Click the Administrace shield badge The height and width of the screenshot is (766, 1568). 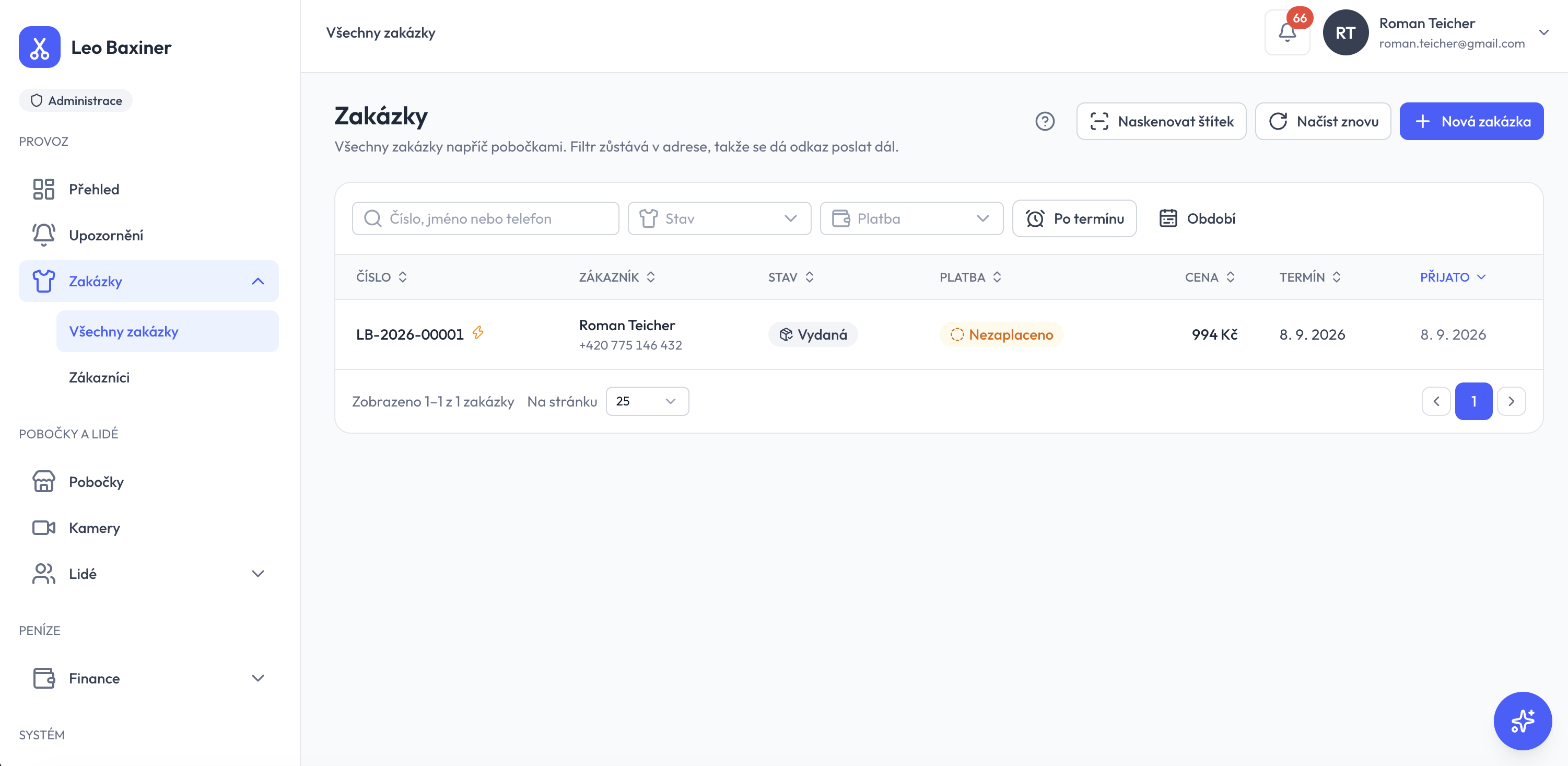click(76, 100)
